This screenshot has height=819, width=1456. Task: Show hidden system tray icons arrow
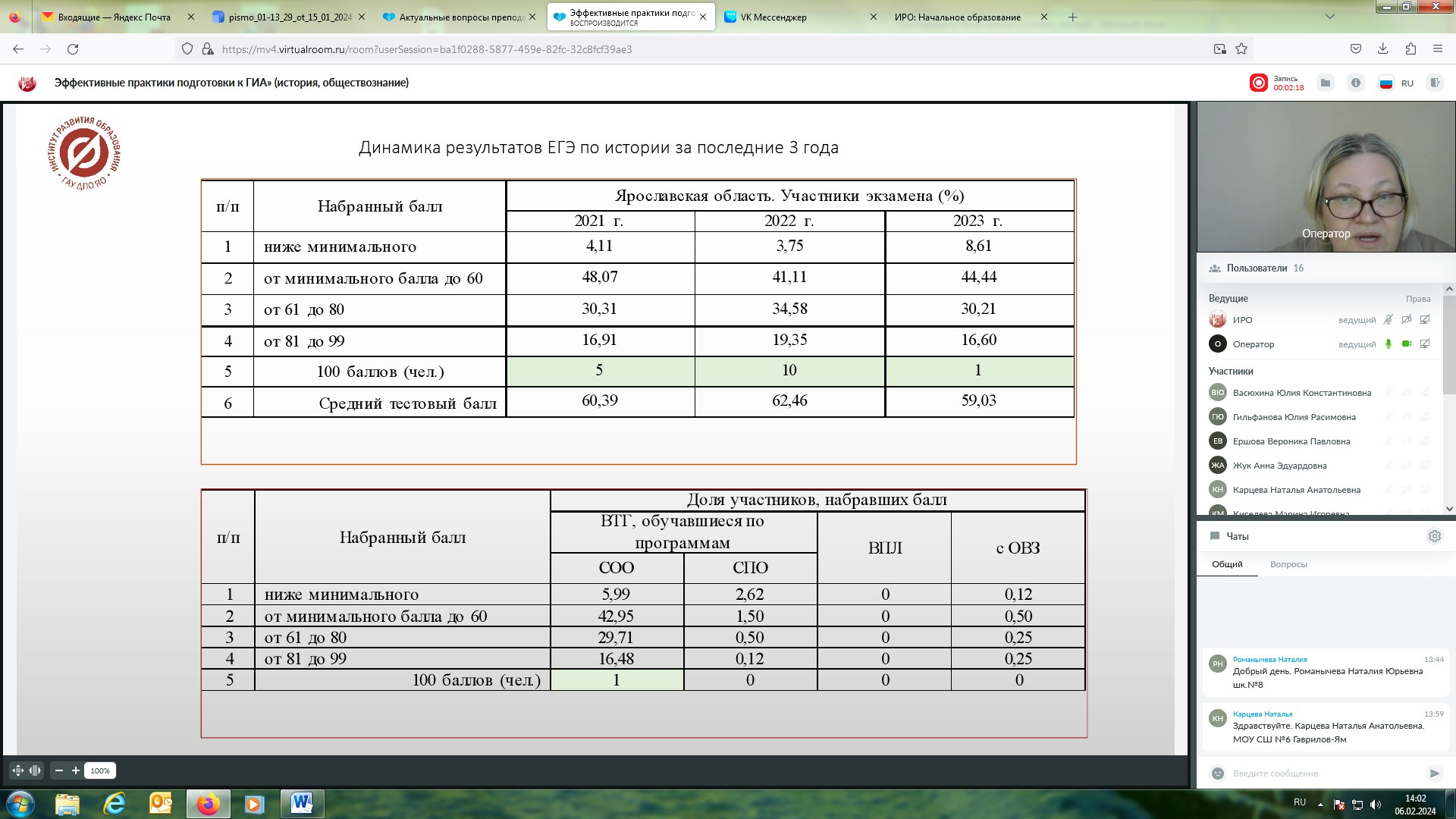coord(1320,804)
